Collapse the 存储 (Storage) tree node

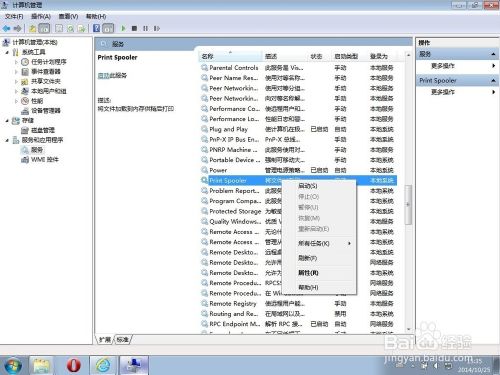tap(7, 121)
